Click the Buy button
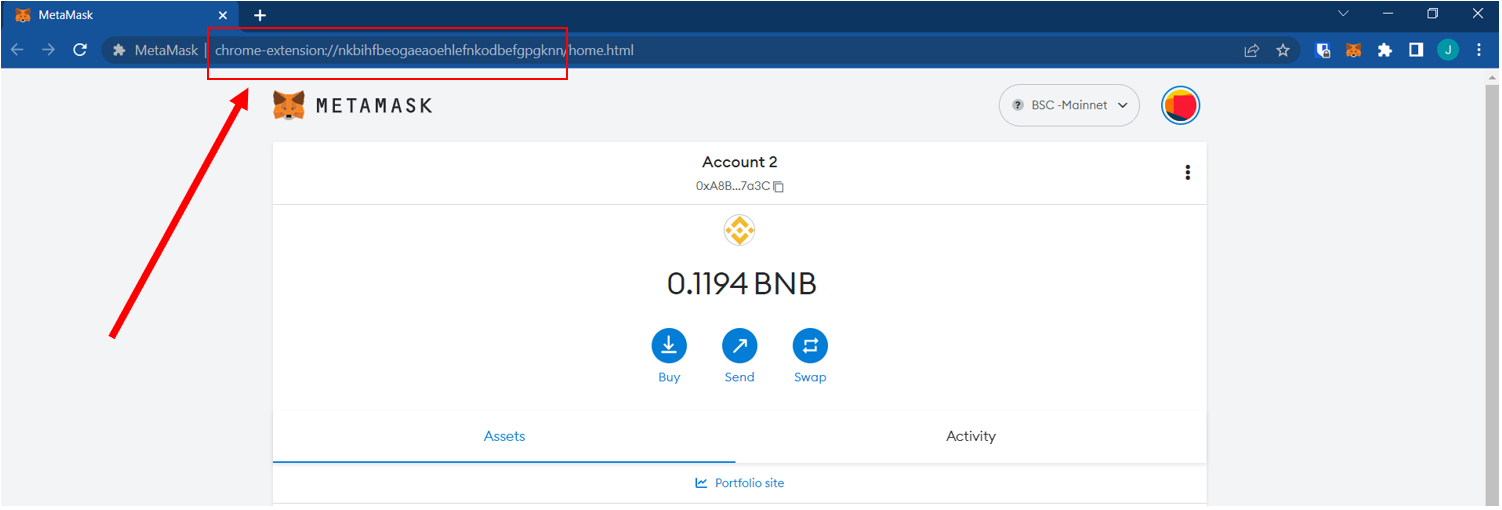 (x=669, y=356)
